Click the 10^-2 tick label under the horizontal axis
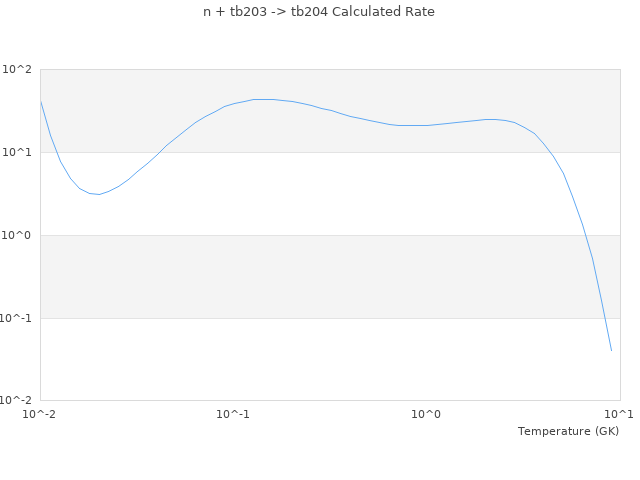 40,414
